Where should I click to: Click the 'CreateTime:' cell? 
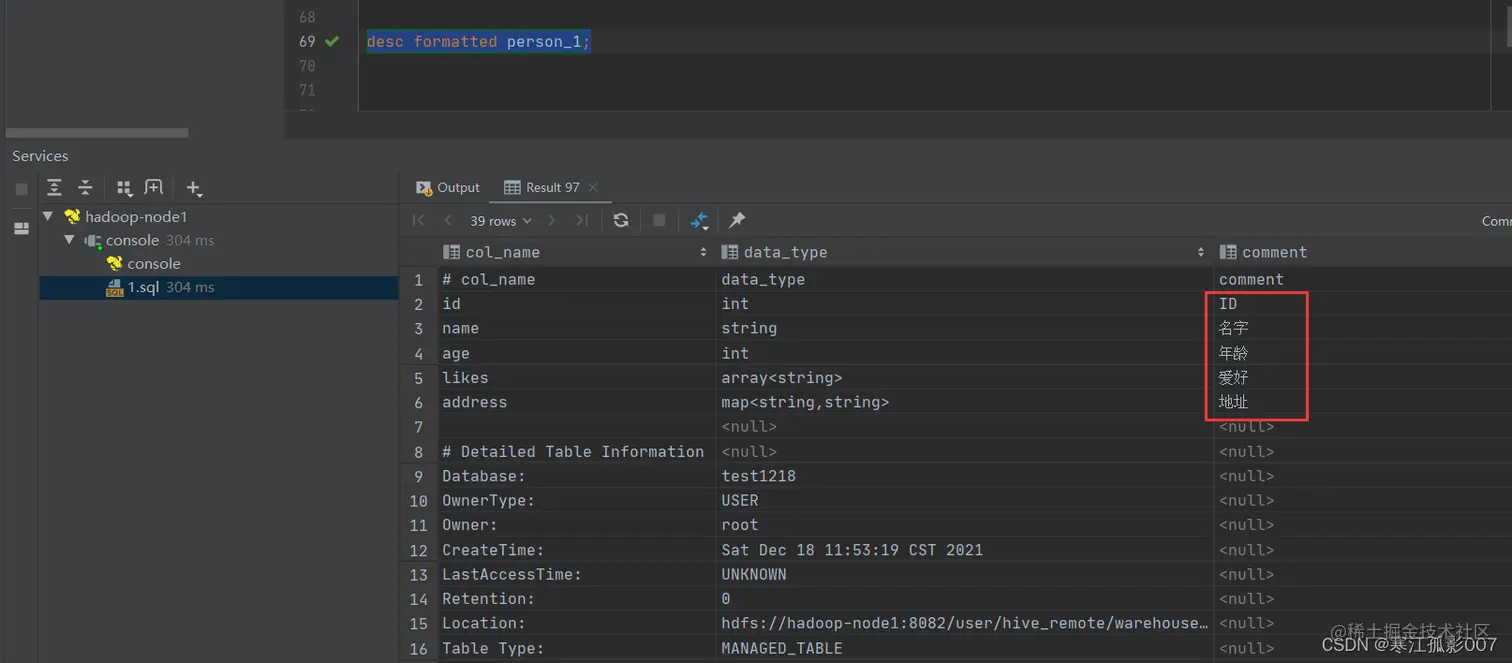(x=576, y=550)
